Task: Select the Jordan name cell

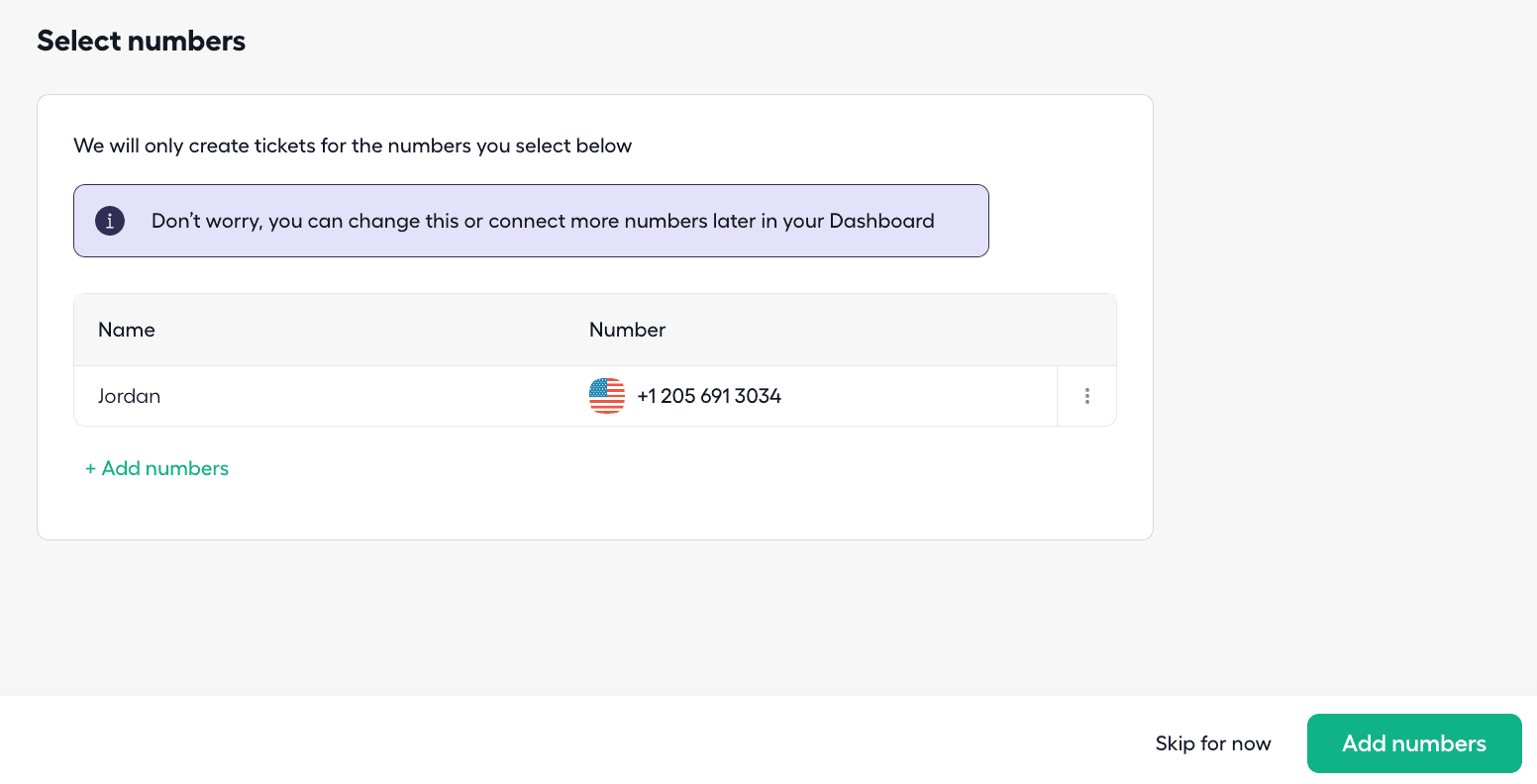Action: click(129, 396)
